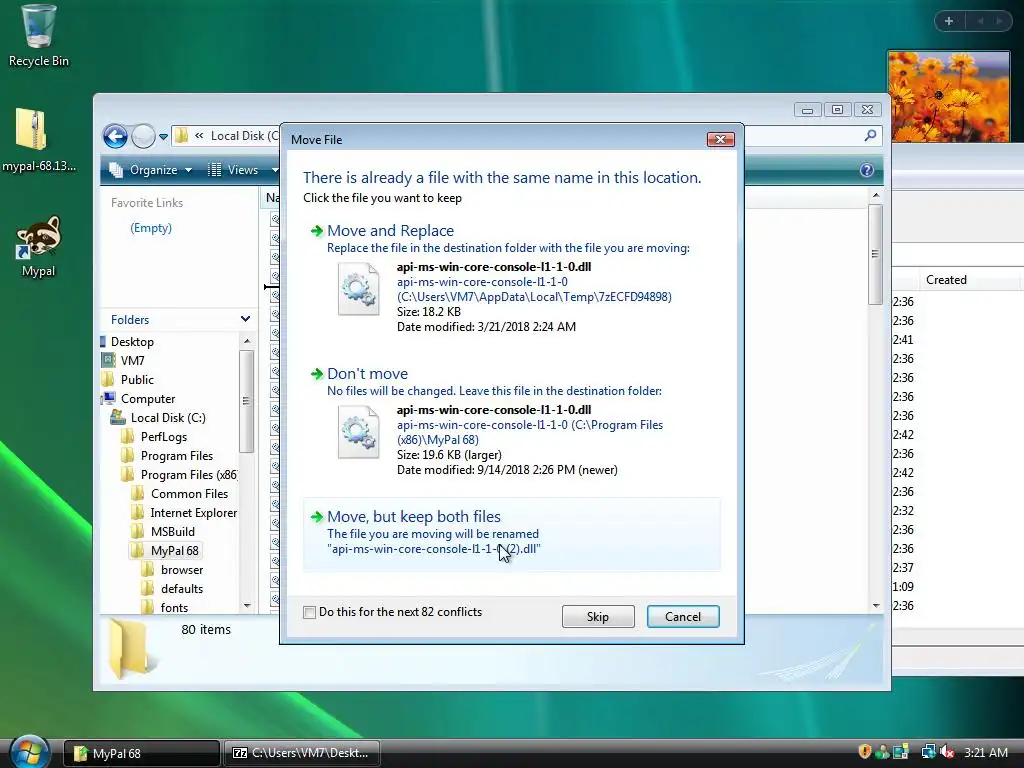Select Common Files folder in tree

tap(189, 493)
